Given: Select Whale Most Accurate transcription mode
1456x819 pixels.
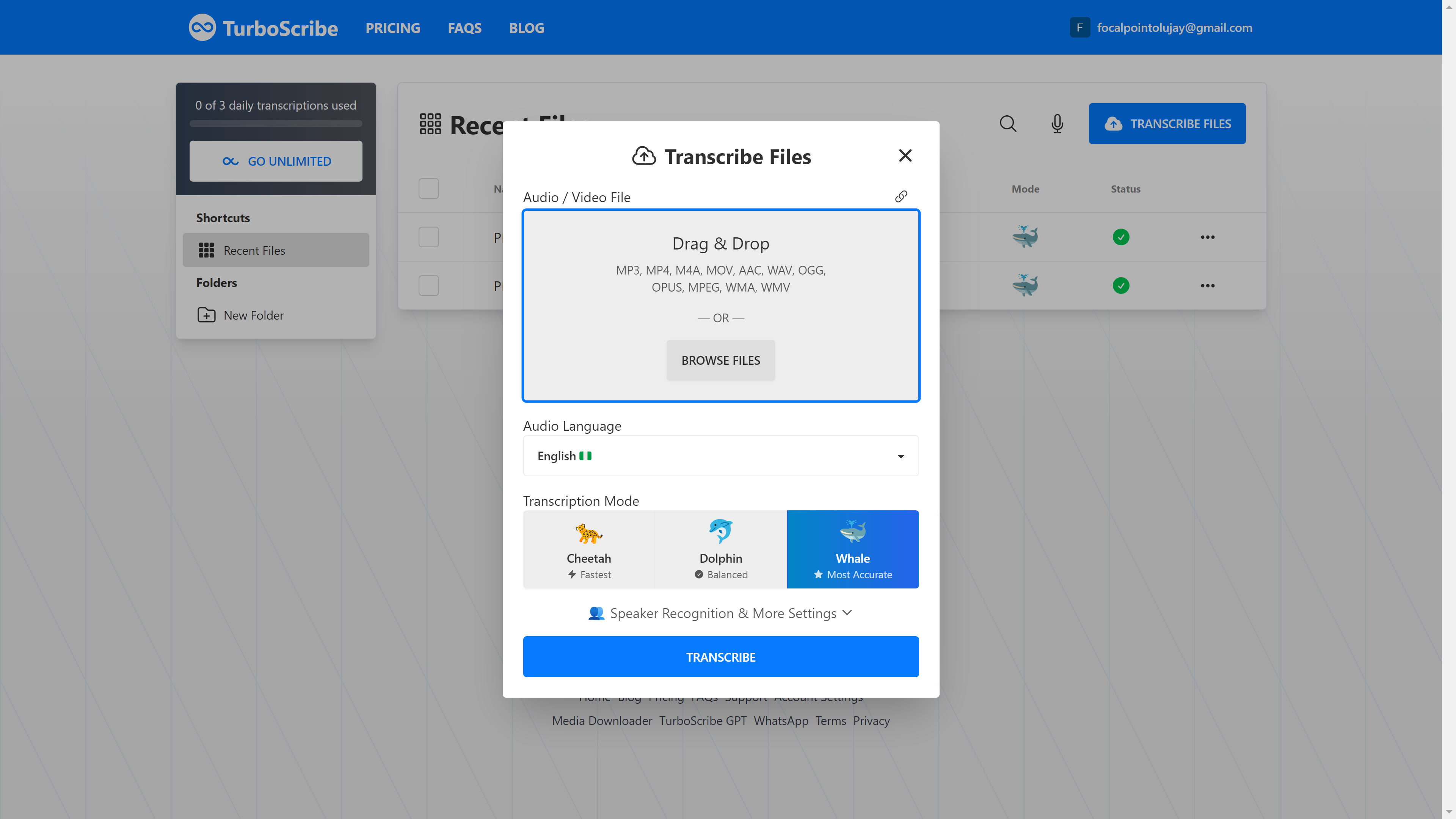Looking at the screenshot, I should [x=852, y=549].
